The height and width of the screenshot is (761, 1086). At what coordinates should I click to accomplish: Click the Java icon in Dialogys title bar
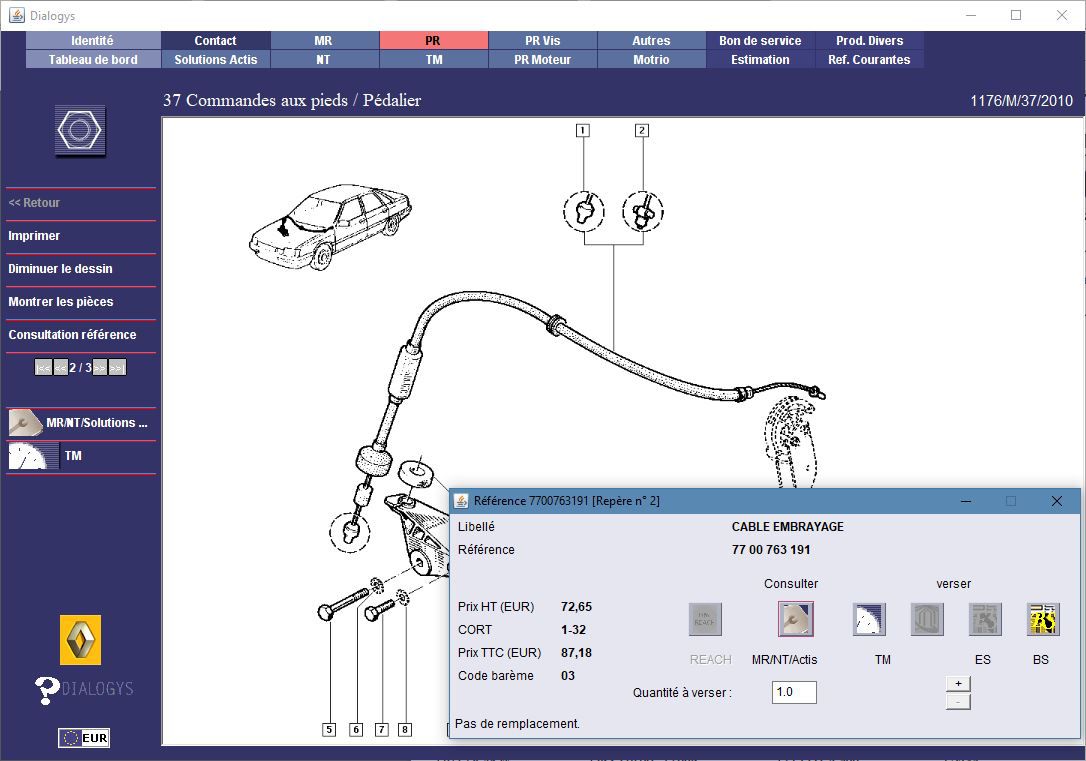coord(17,15)
